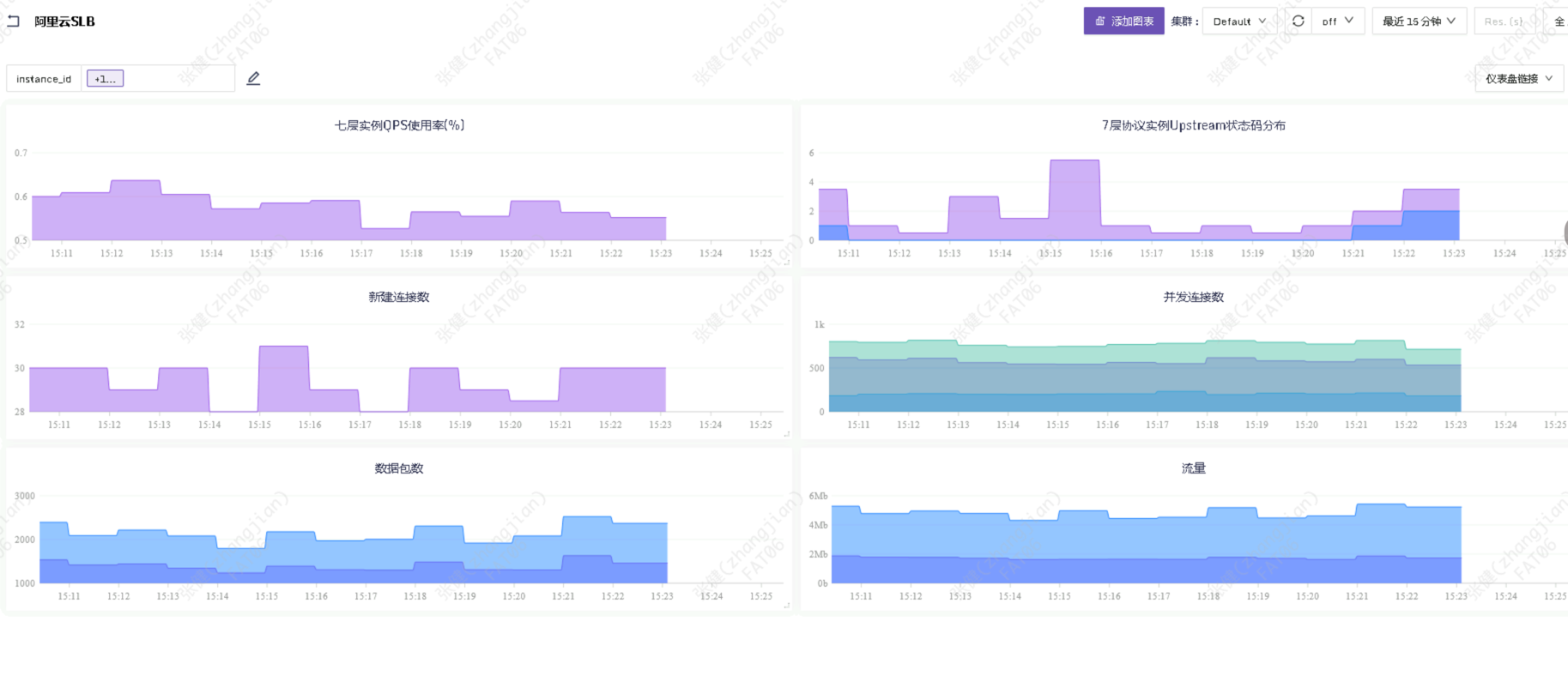This screenshot has width=1568, height=694.
Task: Open the 新建连接数 panel title menu
Action: tap(399, 297)
